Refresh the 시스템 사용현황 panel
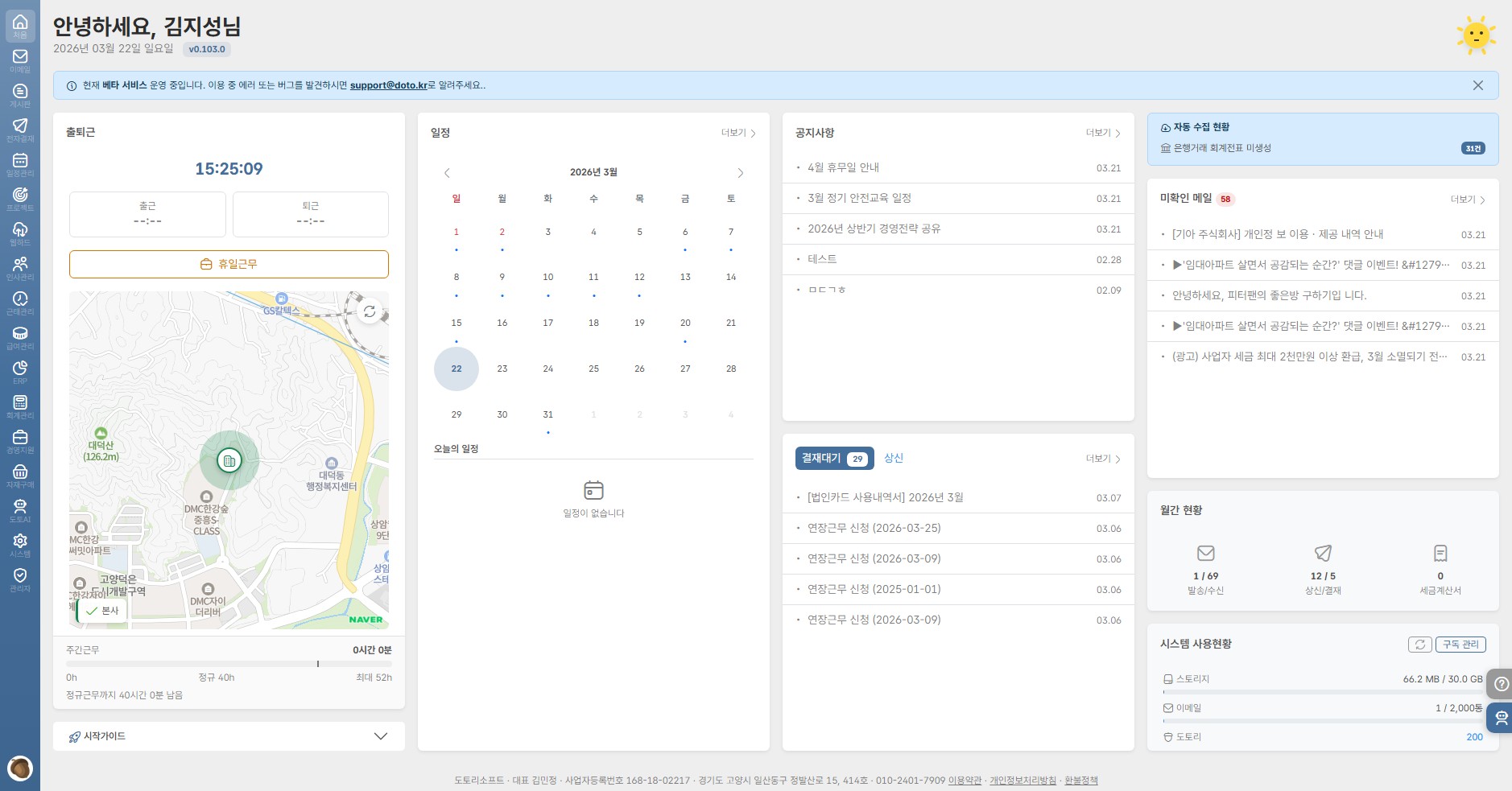Viewport: 1512px width, 791px height. coord(1419,645)
